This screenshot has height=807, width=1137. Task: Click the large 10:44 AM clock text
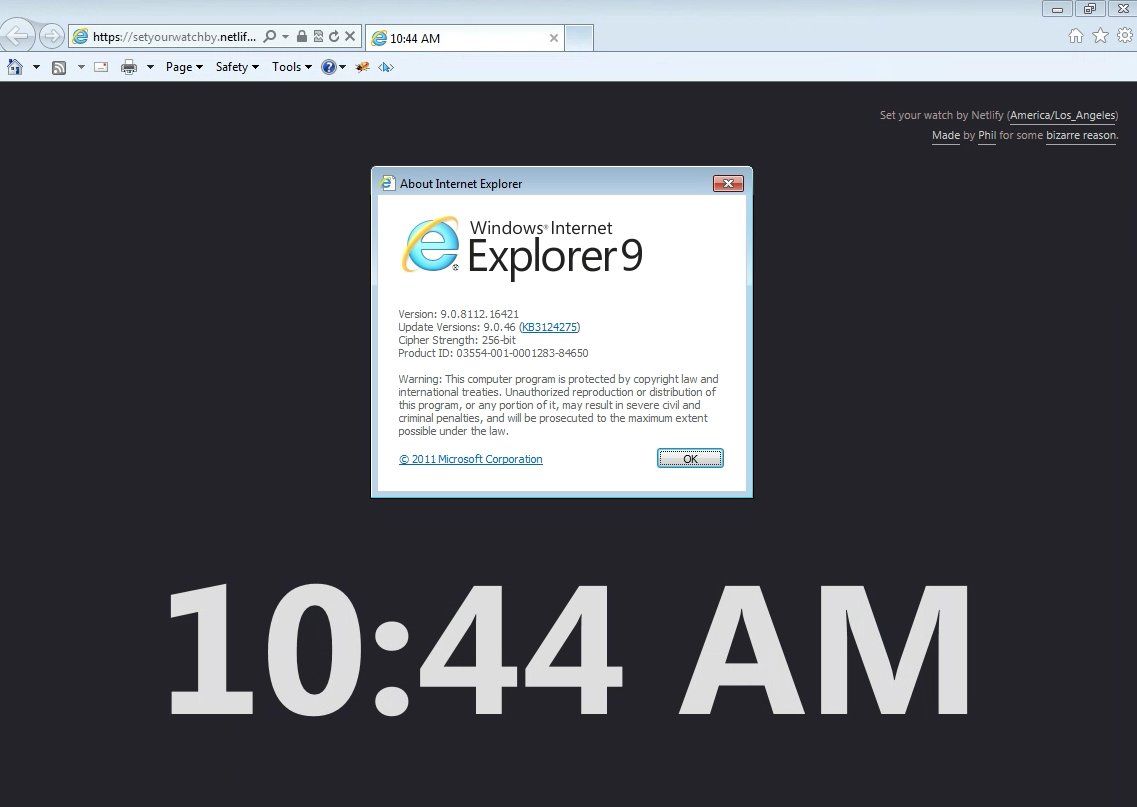click(568, 650)
